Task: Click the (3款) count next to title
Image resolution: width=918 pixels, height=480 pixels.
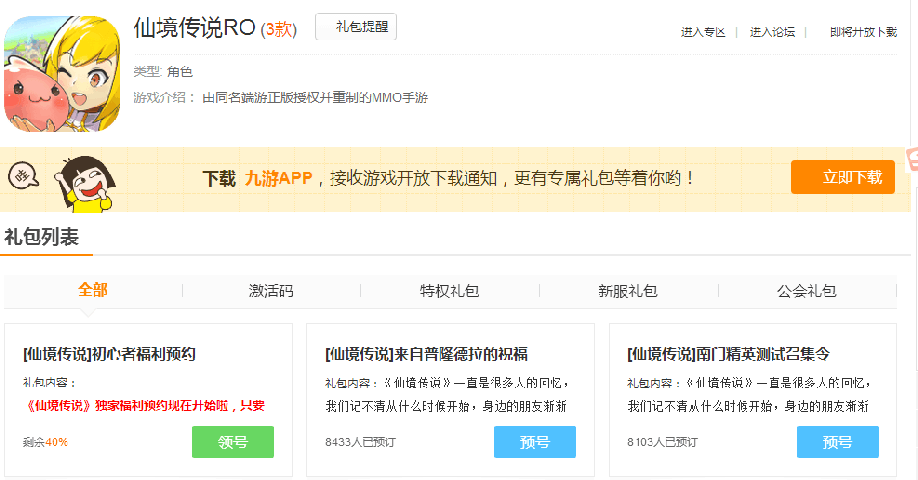Action: tap(279, 29)
